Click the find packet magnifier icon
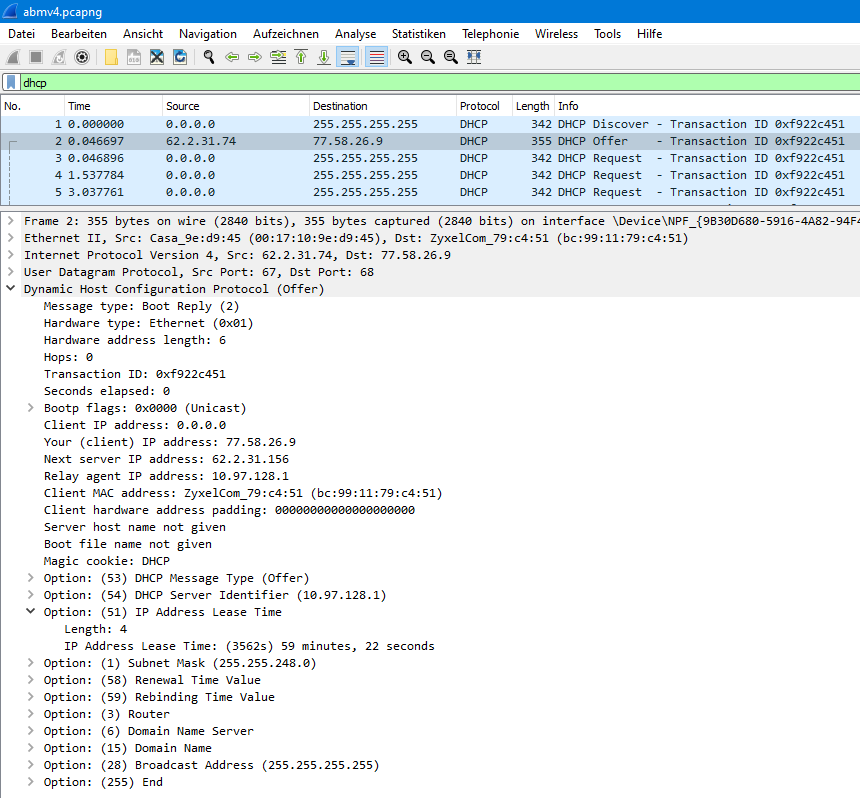The image size is (860, 798). [x=209, y=57]
